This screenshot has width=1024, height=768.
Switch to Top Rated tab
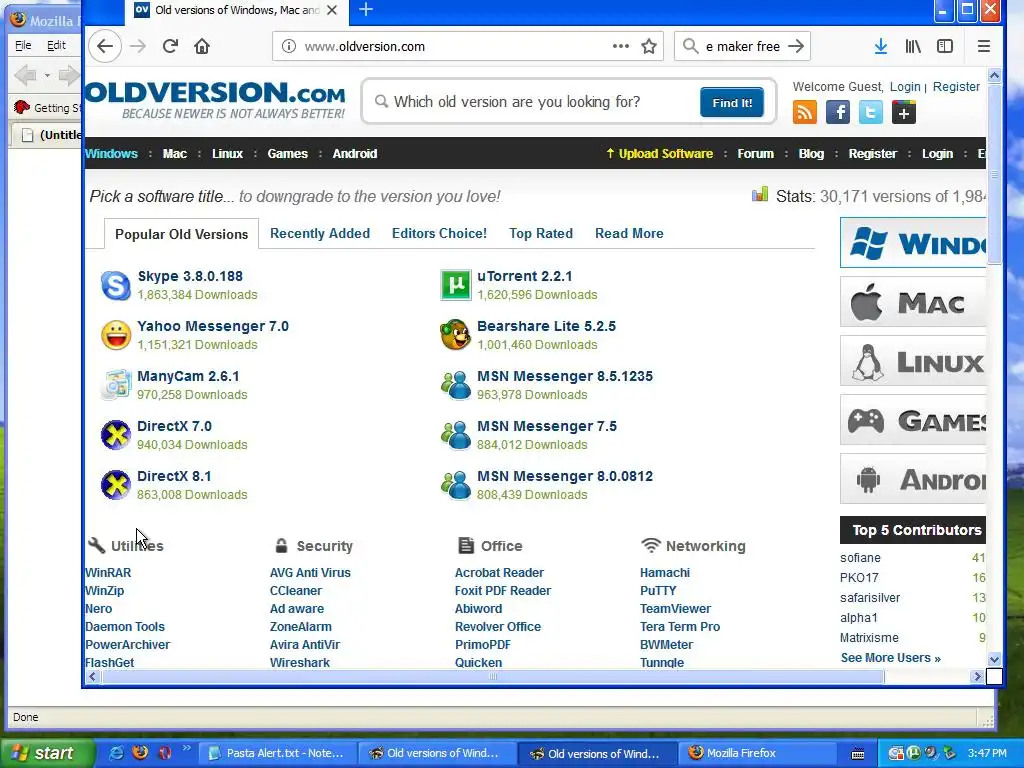point(541,234)
